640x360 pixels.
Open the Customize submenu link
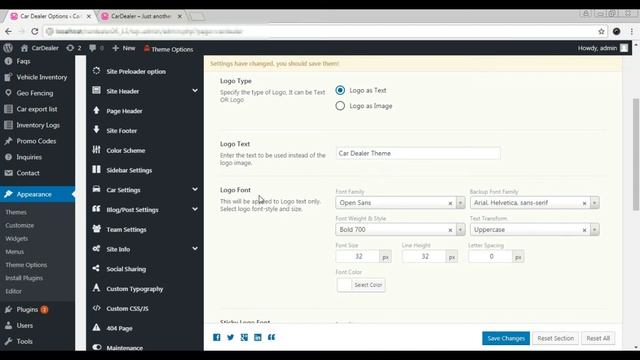(20, 225)
